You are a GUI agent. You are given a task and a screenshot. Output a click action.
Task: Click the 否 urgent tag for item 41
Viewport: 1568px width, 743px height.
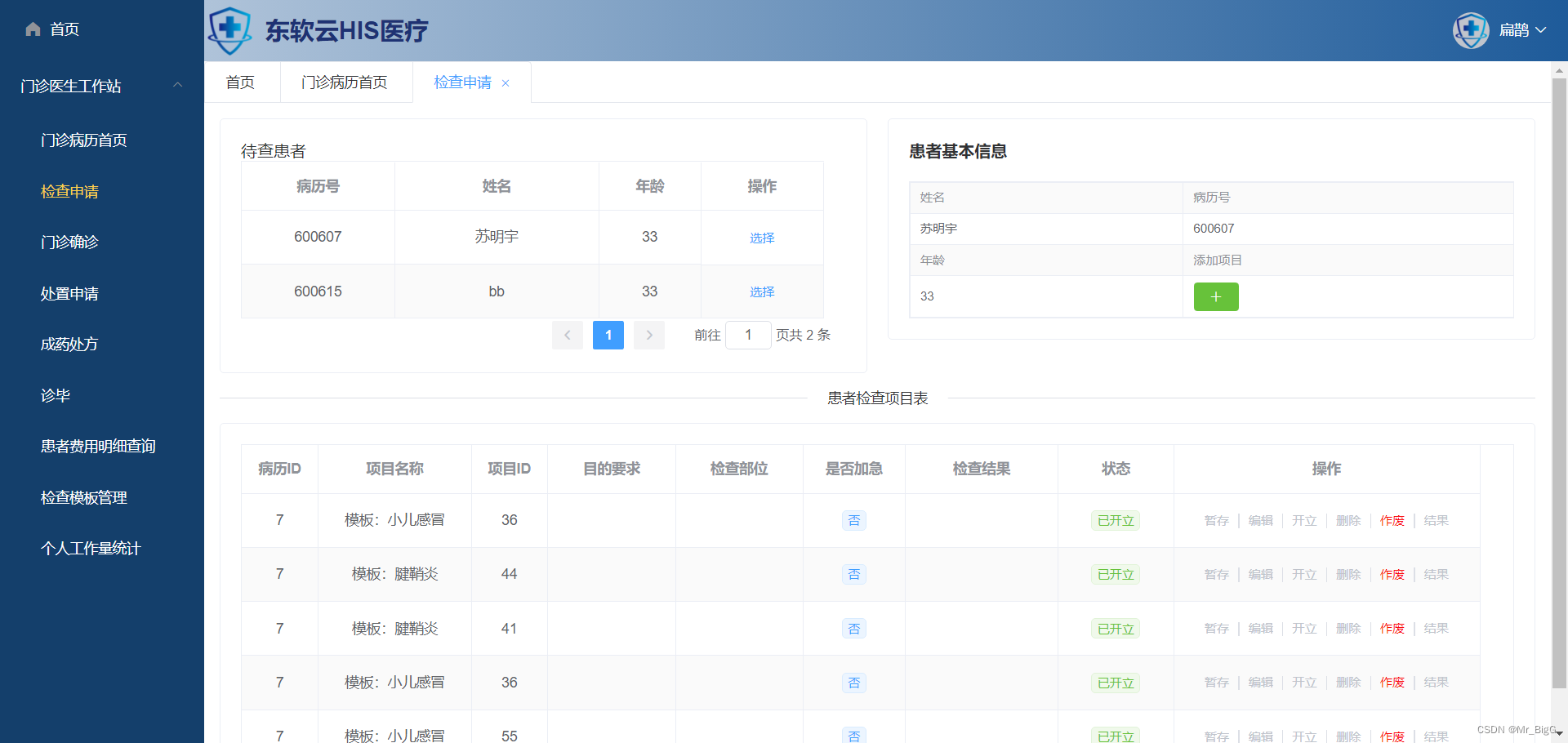click(x=854, y=629)
